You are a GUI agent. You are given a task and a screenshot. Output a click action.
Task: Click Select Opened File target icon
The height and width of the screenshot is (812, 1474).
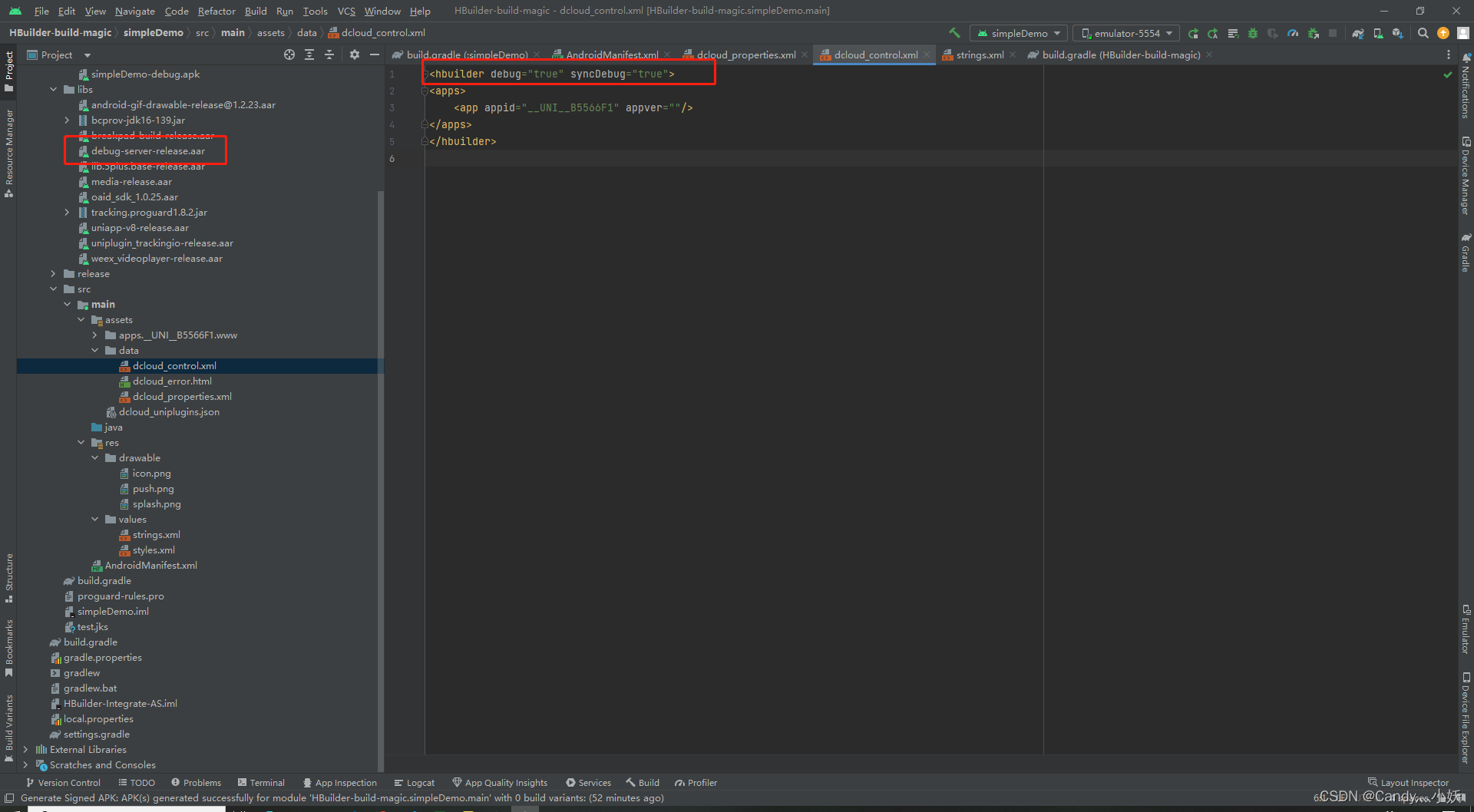click(x=289, y=54)
